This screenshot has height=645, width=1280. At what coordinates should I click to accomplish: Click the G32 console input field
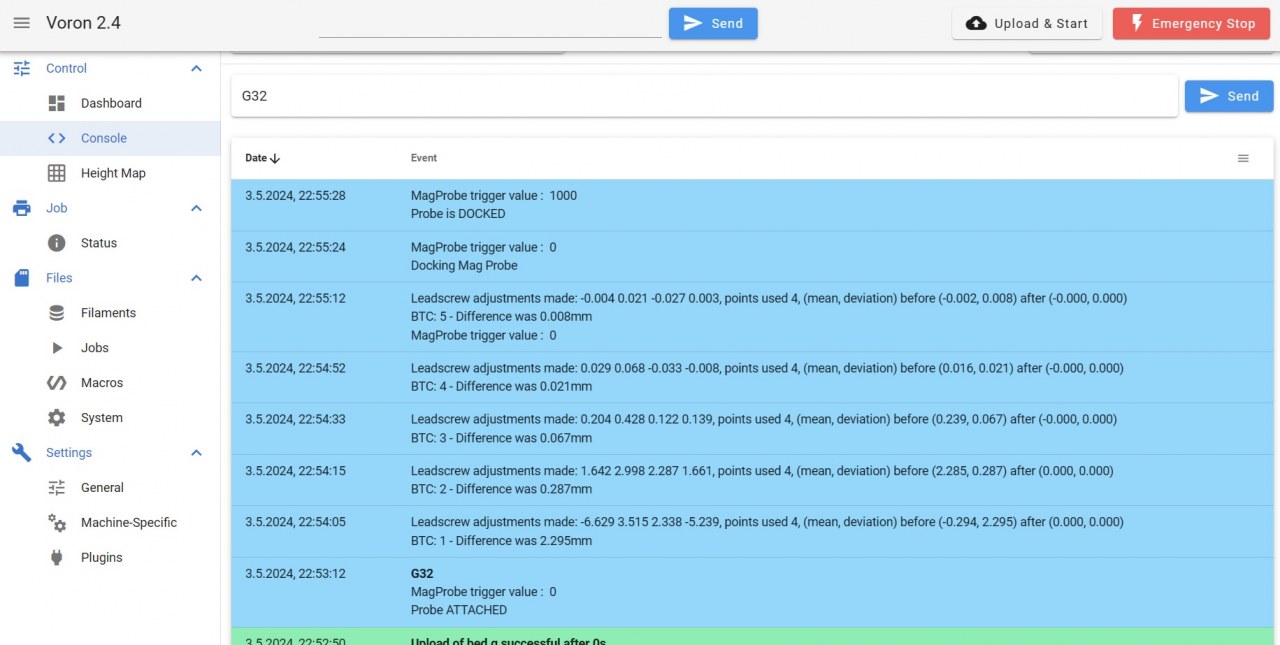pos(704,96)
